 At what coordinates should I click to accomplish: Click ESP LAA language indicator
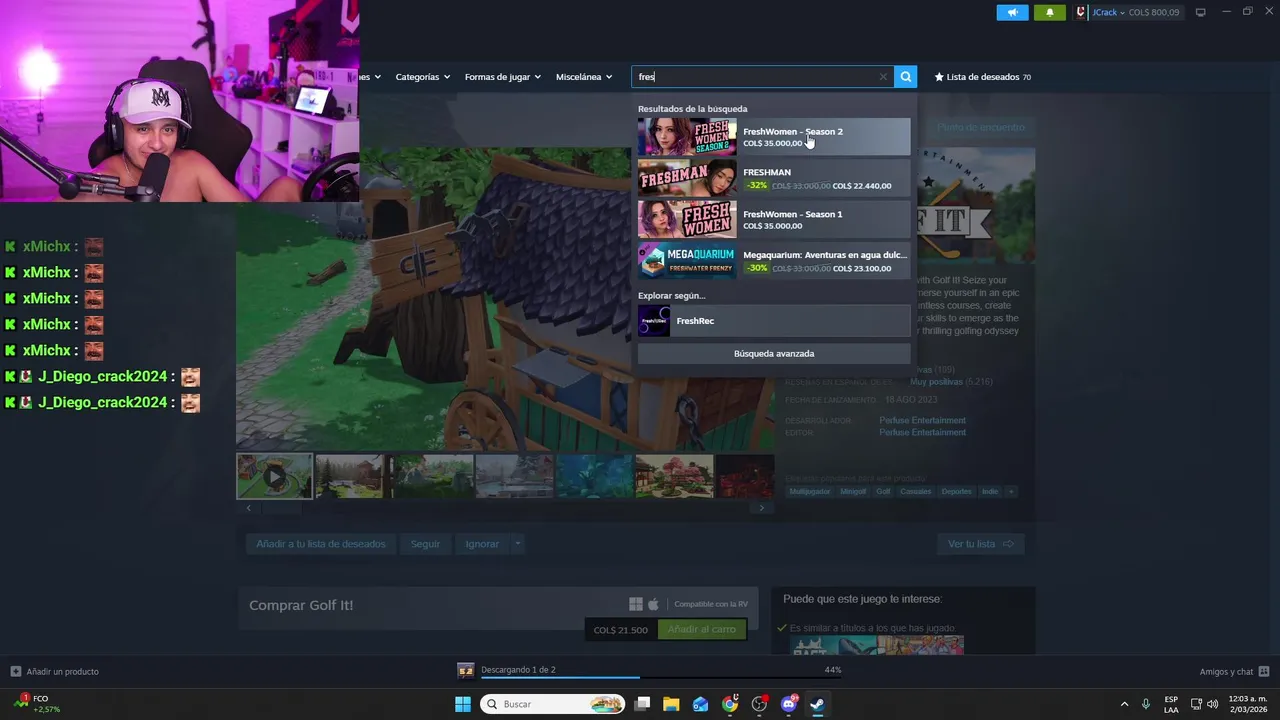coord(1171,704)
